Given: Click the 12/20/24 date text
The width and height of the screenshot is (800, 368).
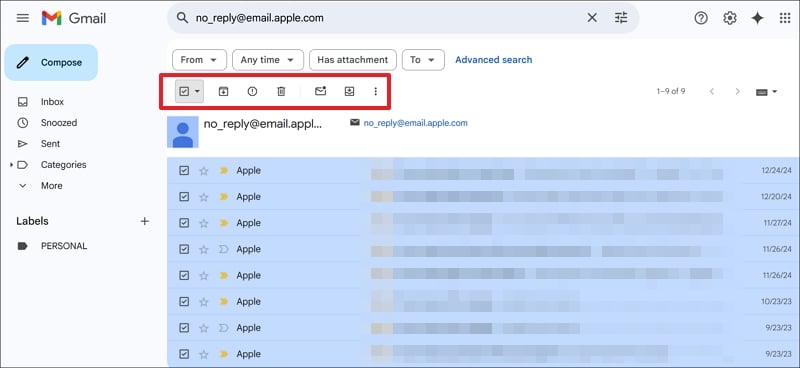Looking at the screenshot, I should pos(776,197).
